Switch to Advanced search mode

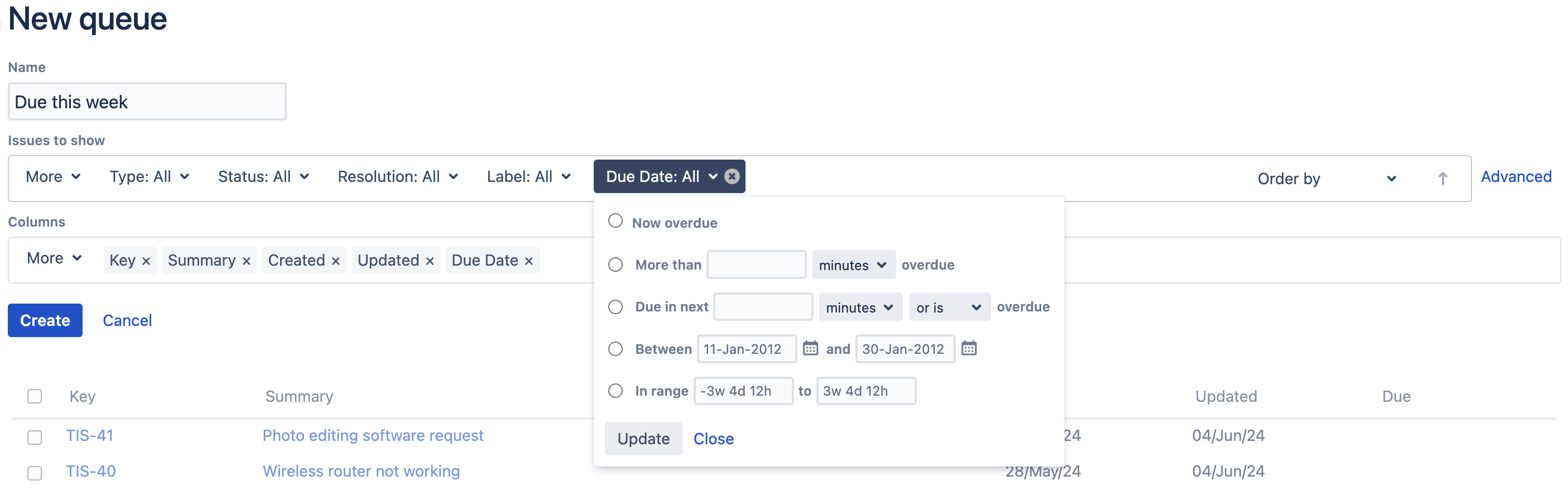point(1516,176)
